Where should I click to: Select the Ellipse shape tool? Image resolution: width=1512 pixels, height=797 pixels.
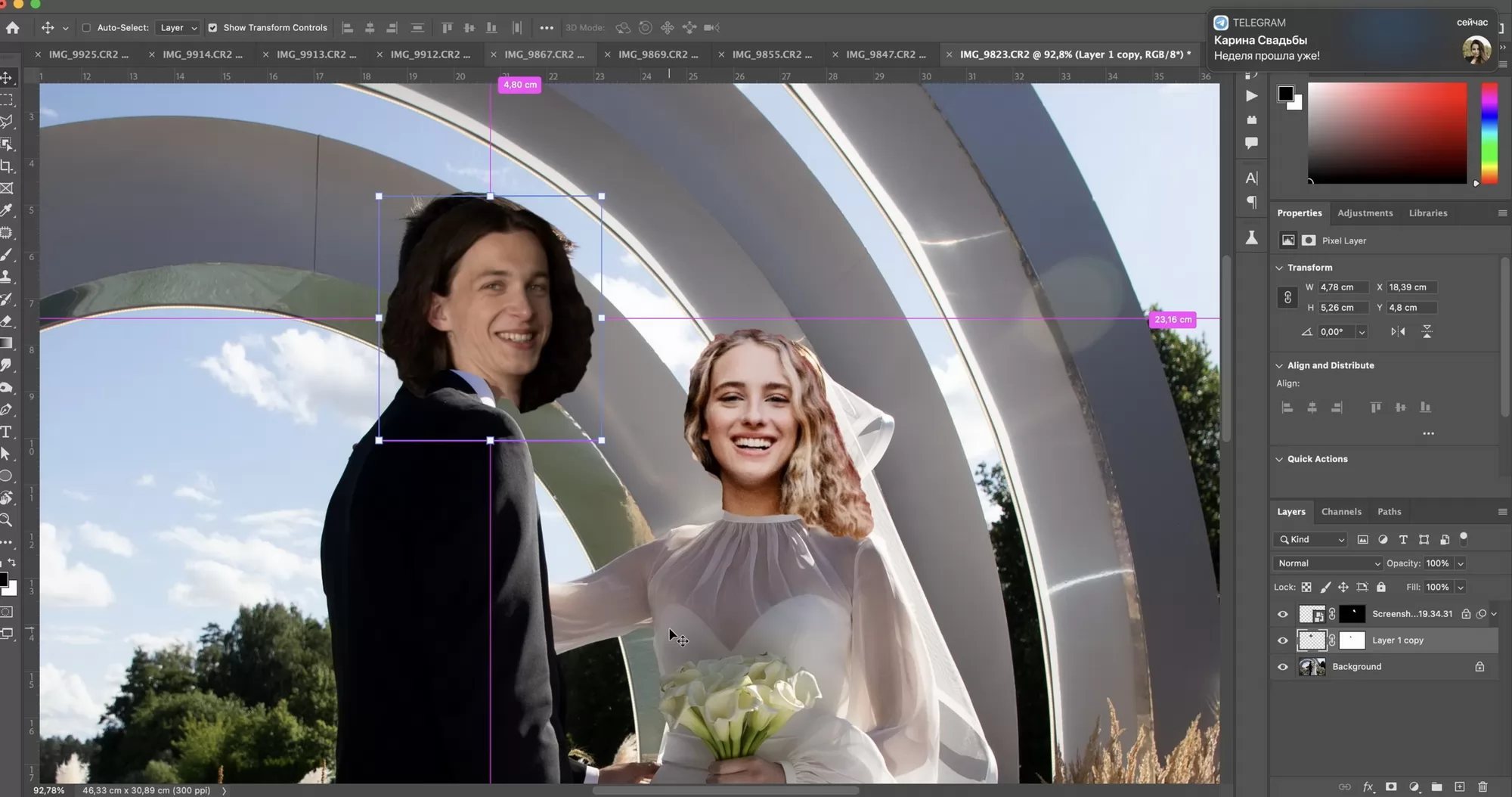[x=7, y=476]
